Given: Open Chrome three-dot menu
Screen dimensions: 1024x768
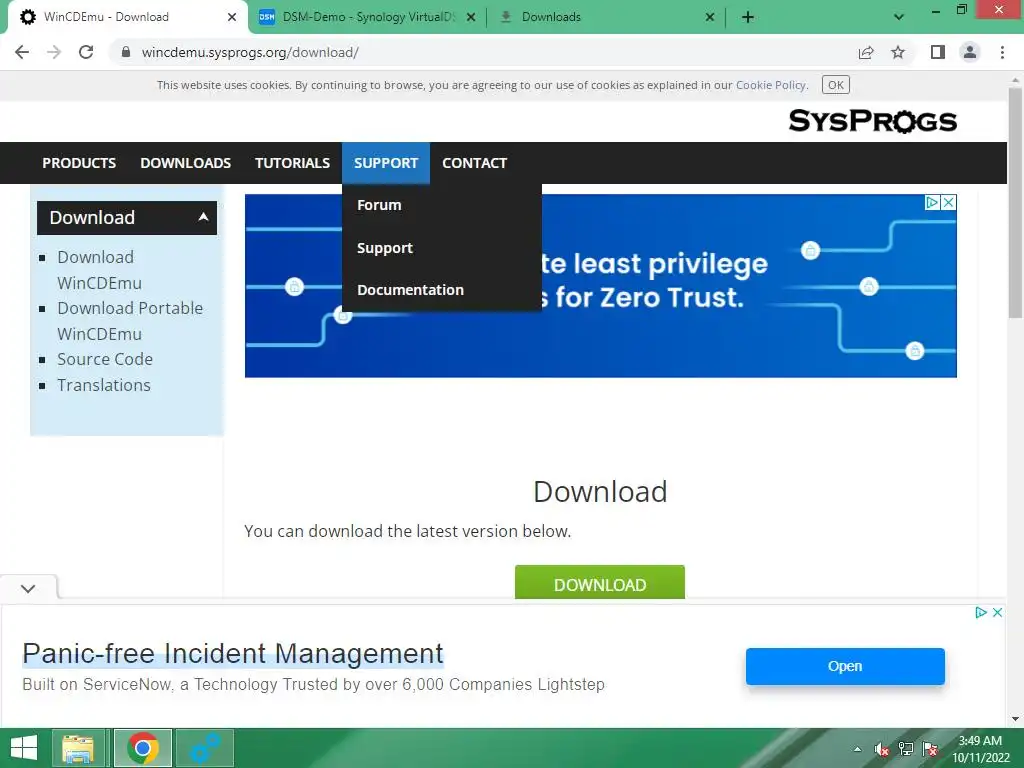Looking at the screenshot, I should (x=1002, y=52).
